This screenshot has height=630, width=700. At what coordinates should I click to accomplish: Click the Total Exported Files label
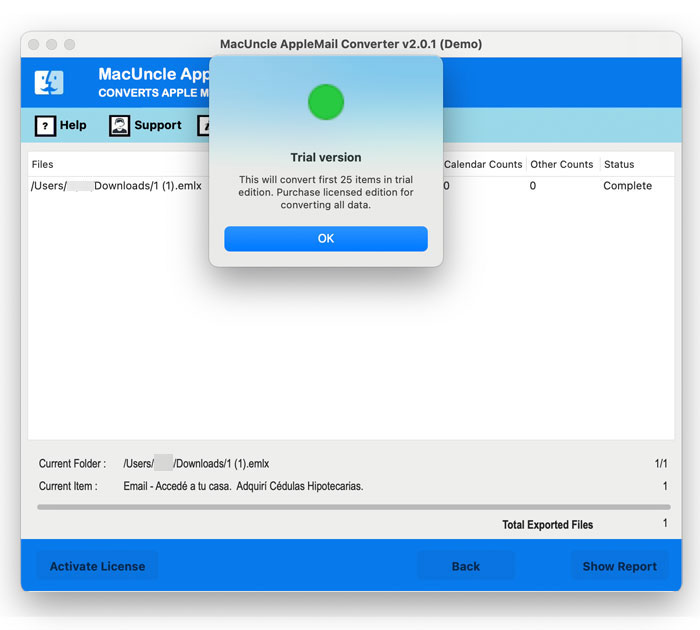[x=547, y=525]
